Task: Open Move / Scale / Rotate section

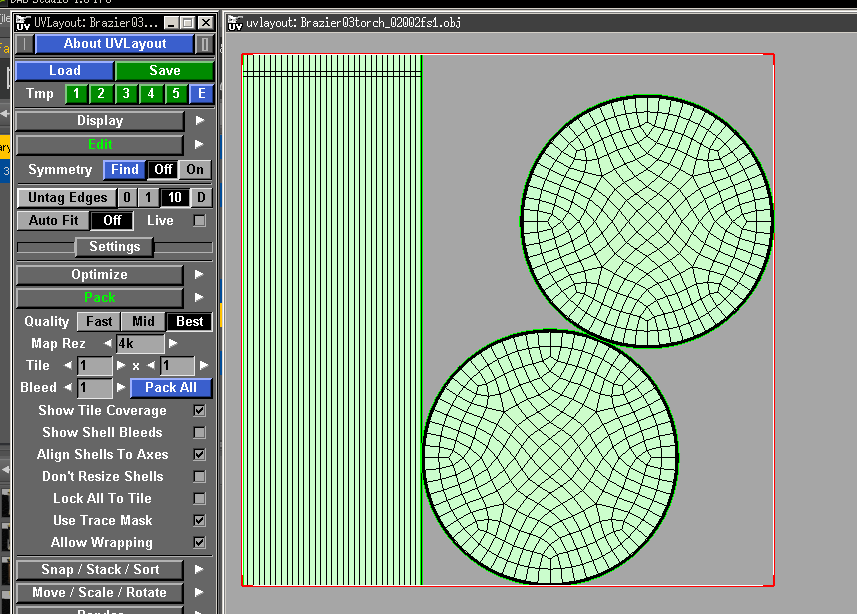Action: (x=99, y=593)
